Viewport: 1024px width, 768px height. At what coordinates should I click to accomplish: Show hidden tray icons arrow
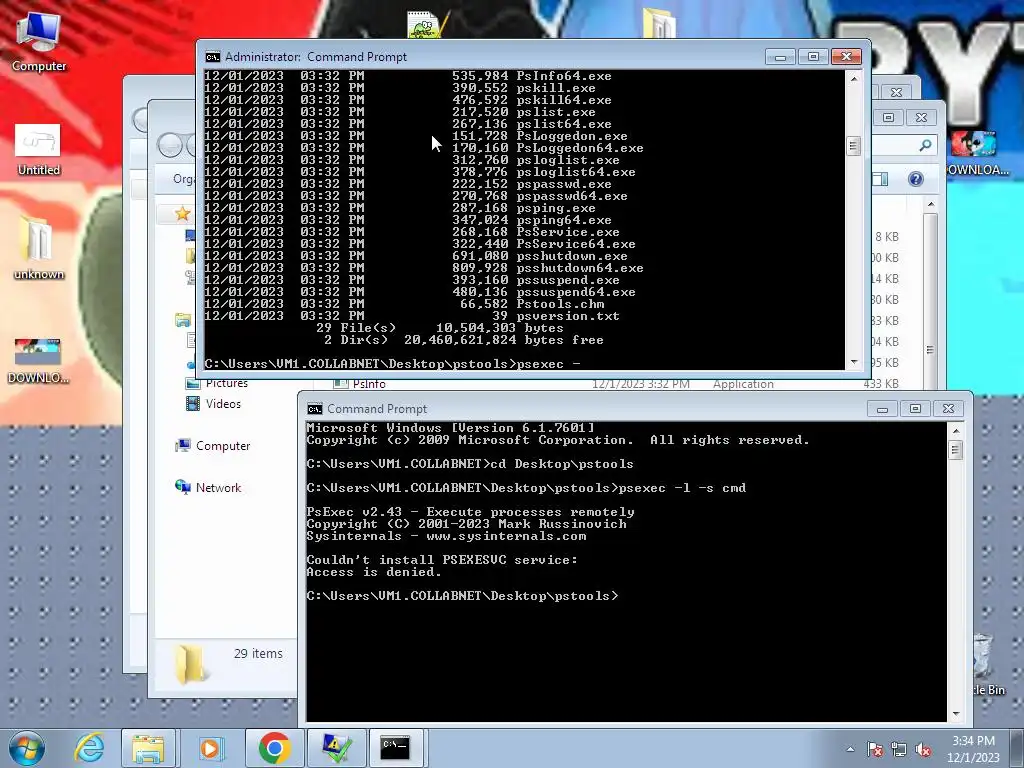click(x=850, y=749)
